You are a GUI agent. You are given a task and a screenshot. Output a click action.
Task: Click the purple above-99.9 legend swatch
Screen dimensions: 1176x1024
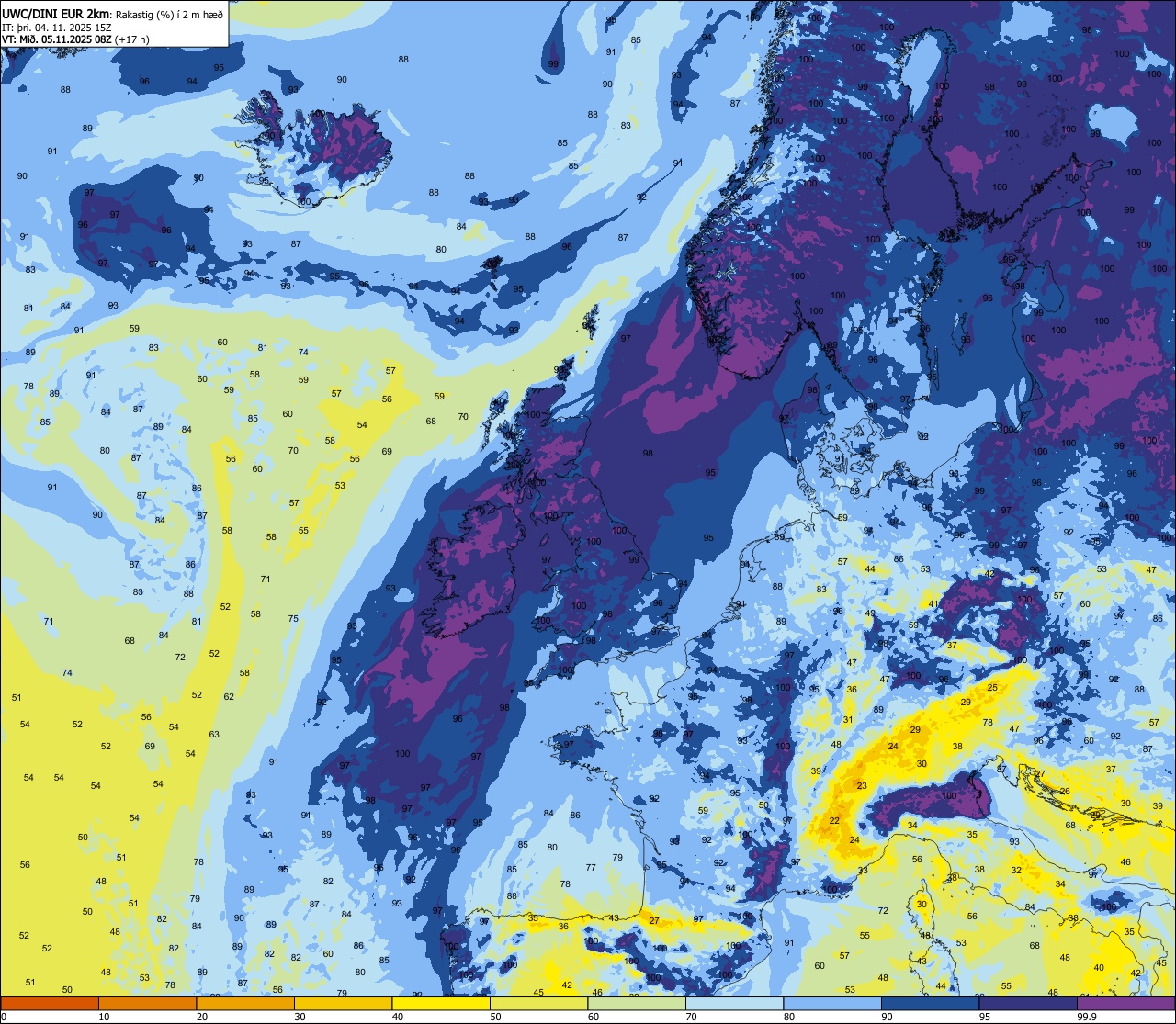1125,1003
